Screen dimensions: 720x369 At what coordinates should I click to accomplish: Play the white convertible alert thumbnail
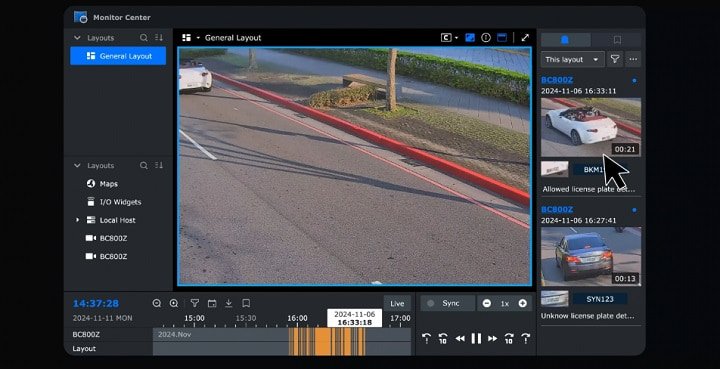[591, 127]
